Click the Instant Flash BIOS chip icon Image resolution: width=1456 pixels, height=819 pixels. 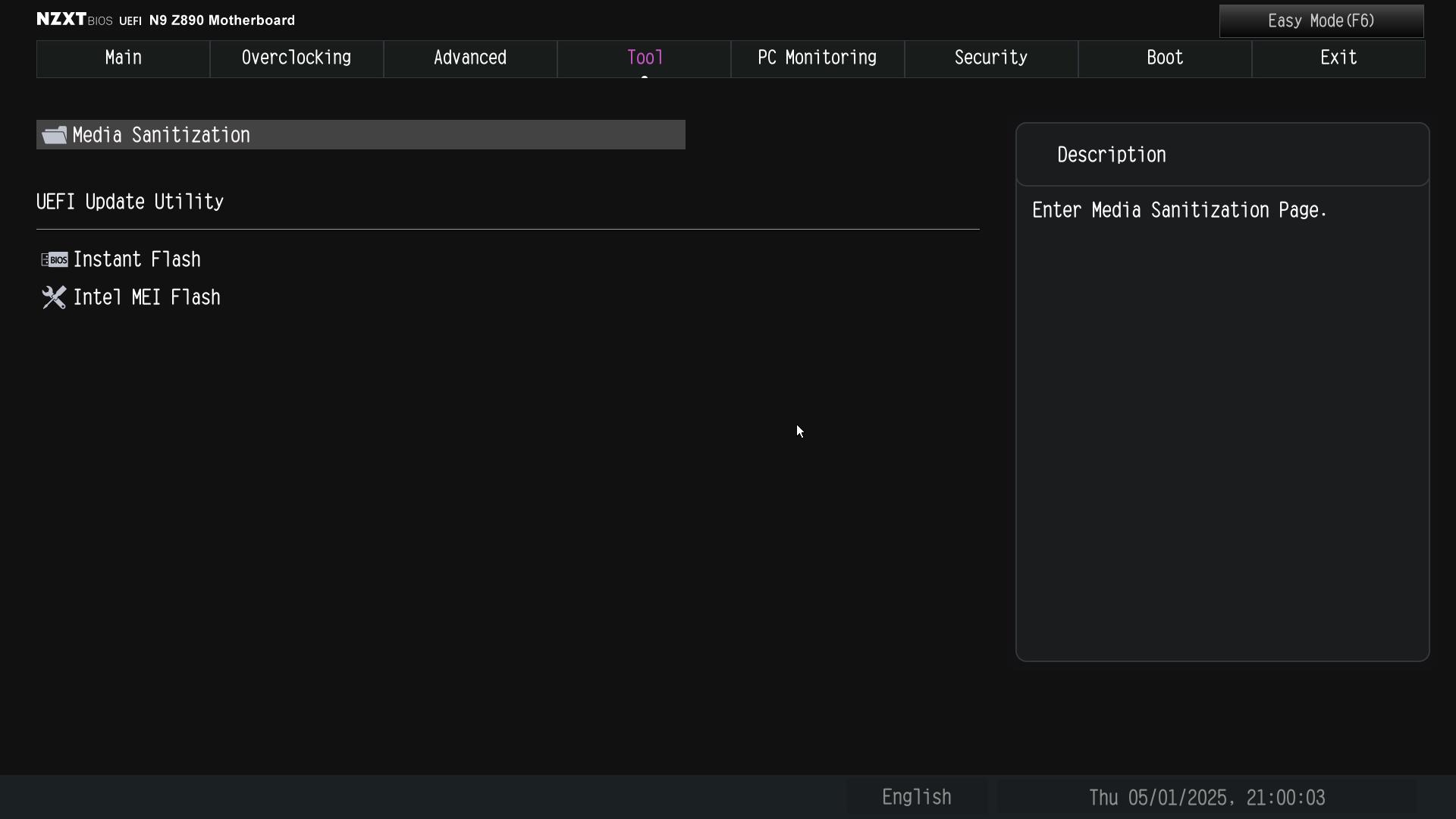tap(54, 260)
